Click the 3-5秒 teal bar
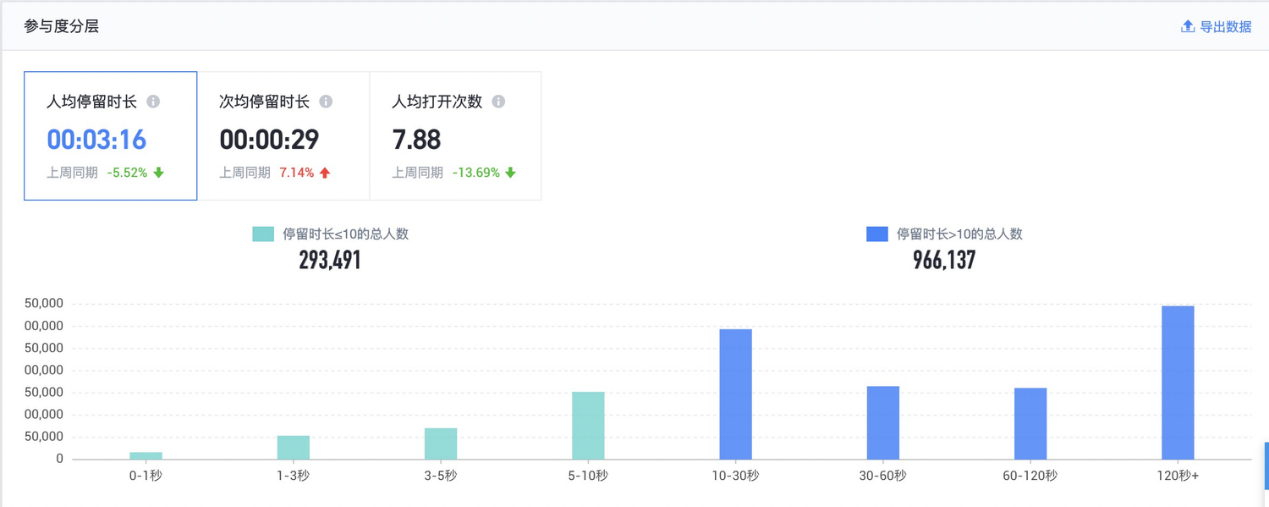1269x507 pixels. point(441,443)
